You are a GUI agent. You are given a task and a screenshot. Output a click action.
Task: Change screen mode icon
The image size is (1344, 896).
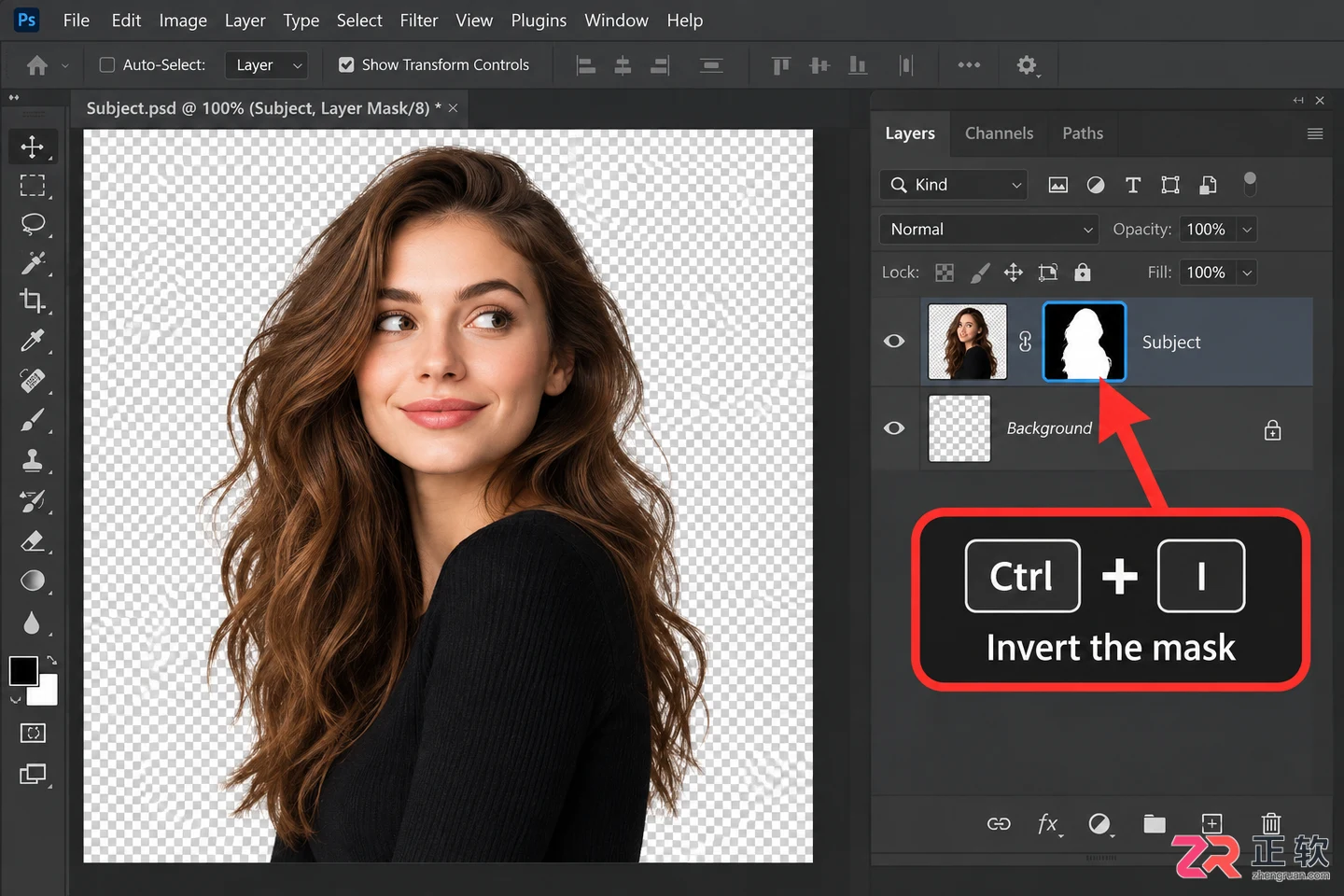pyautogui.click(x=33, y=774)
